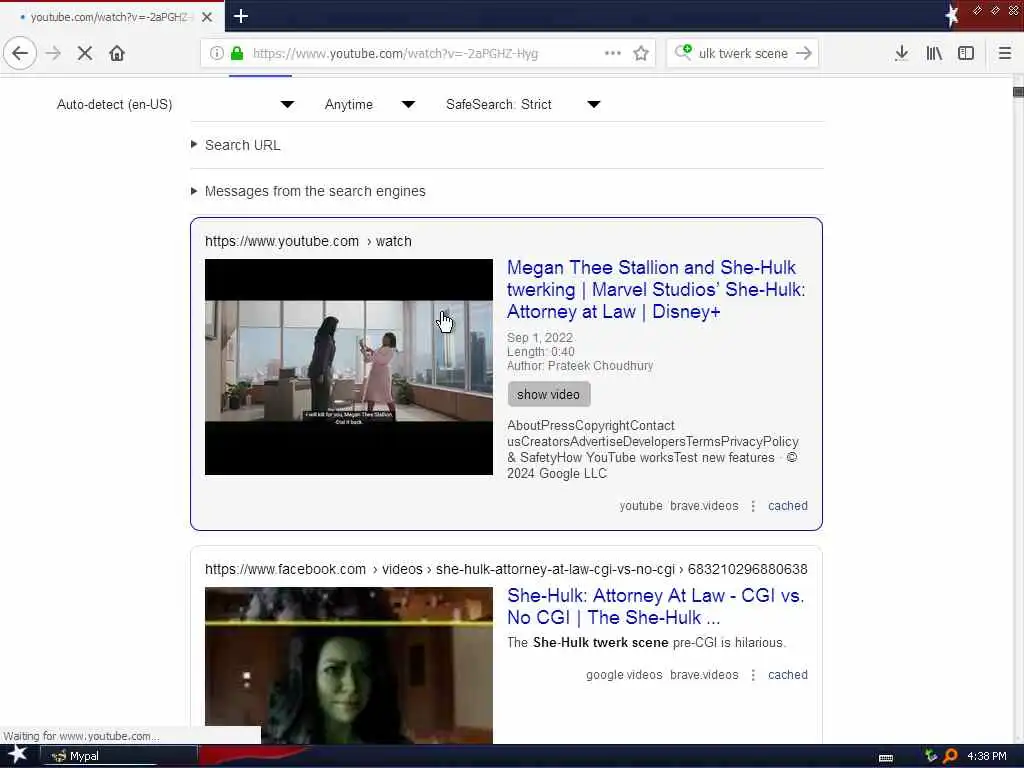Screen dimensions: 1024x768
Task: Bookmark this page with the star
Action: click(x=641, y=53)
